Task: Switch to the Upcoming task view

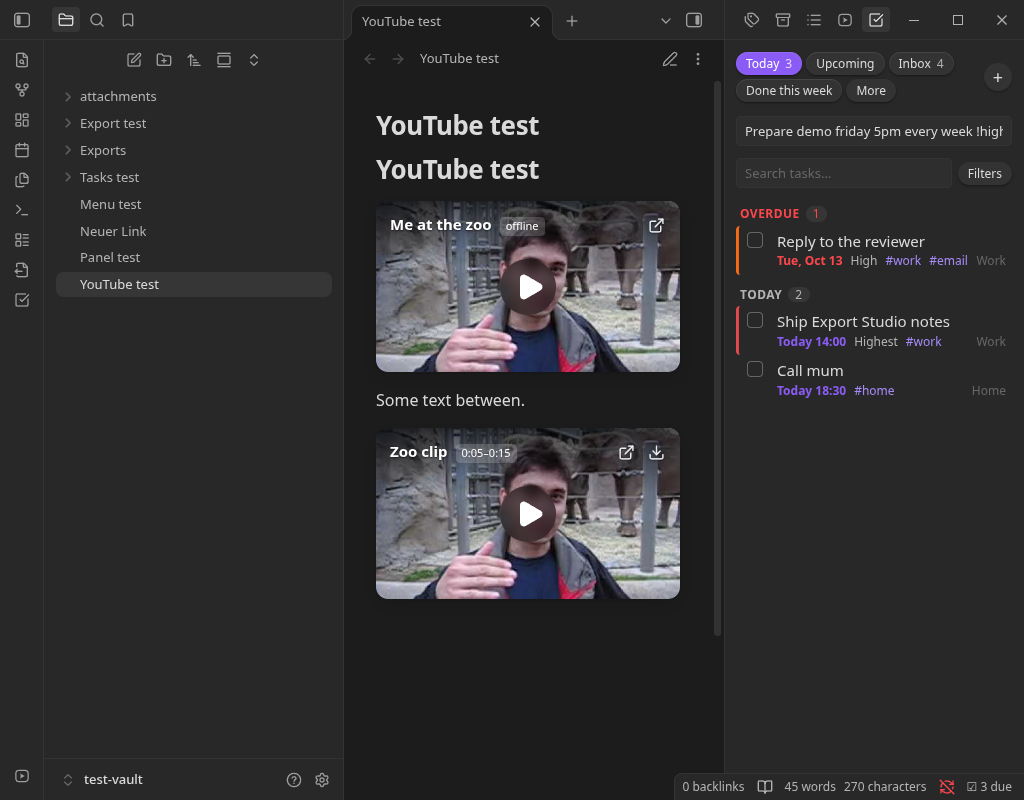Action: (844, 63)
